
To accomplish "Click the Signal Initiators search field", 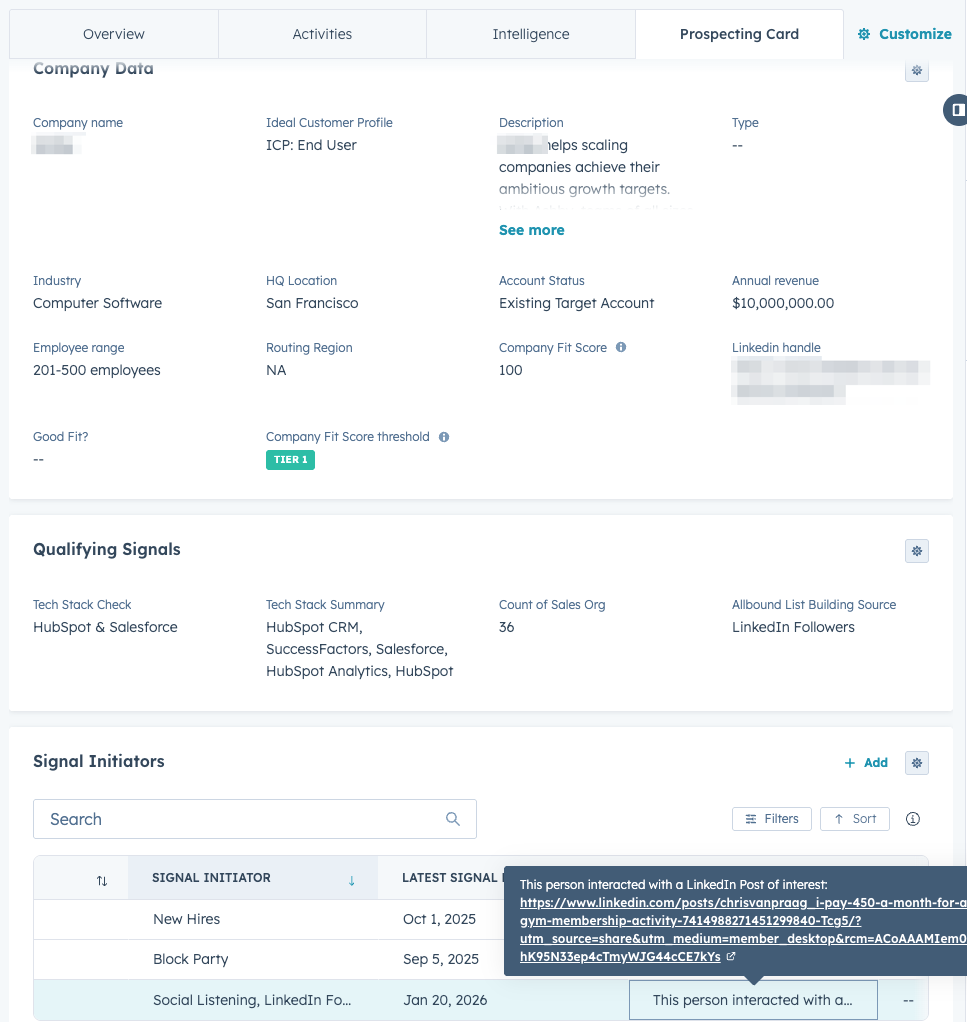I will click(x=240, y=819).
